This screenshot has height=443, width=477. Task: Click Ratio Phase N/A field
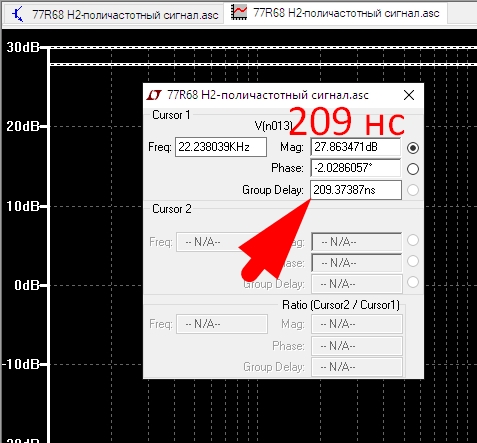[357, 346]
